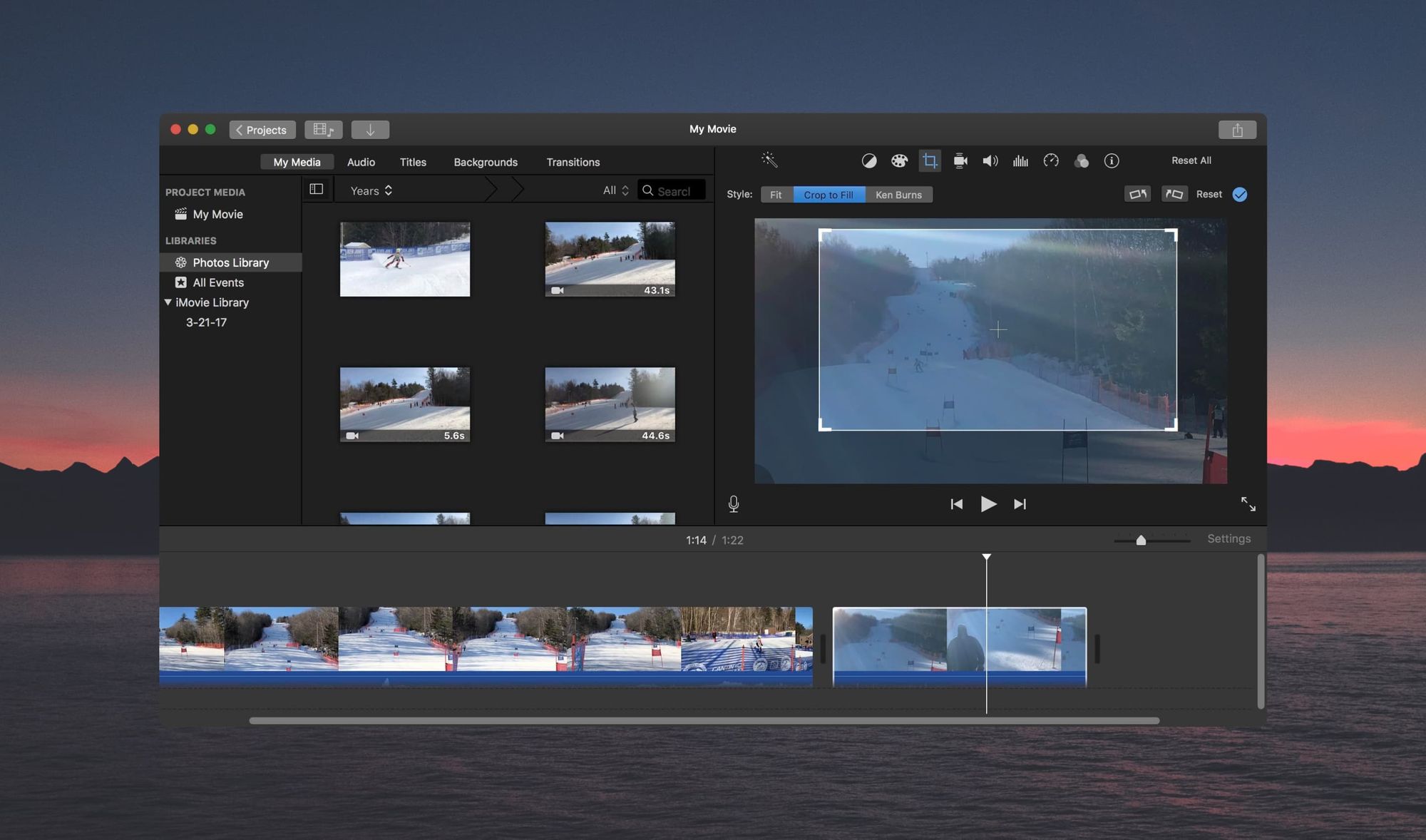Click the Reset crop button

(1209, 194)
